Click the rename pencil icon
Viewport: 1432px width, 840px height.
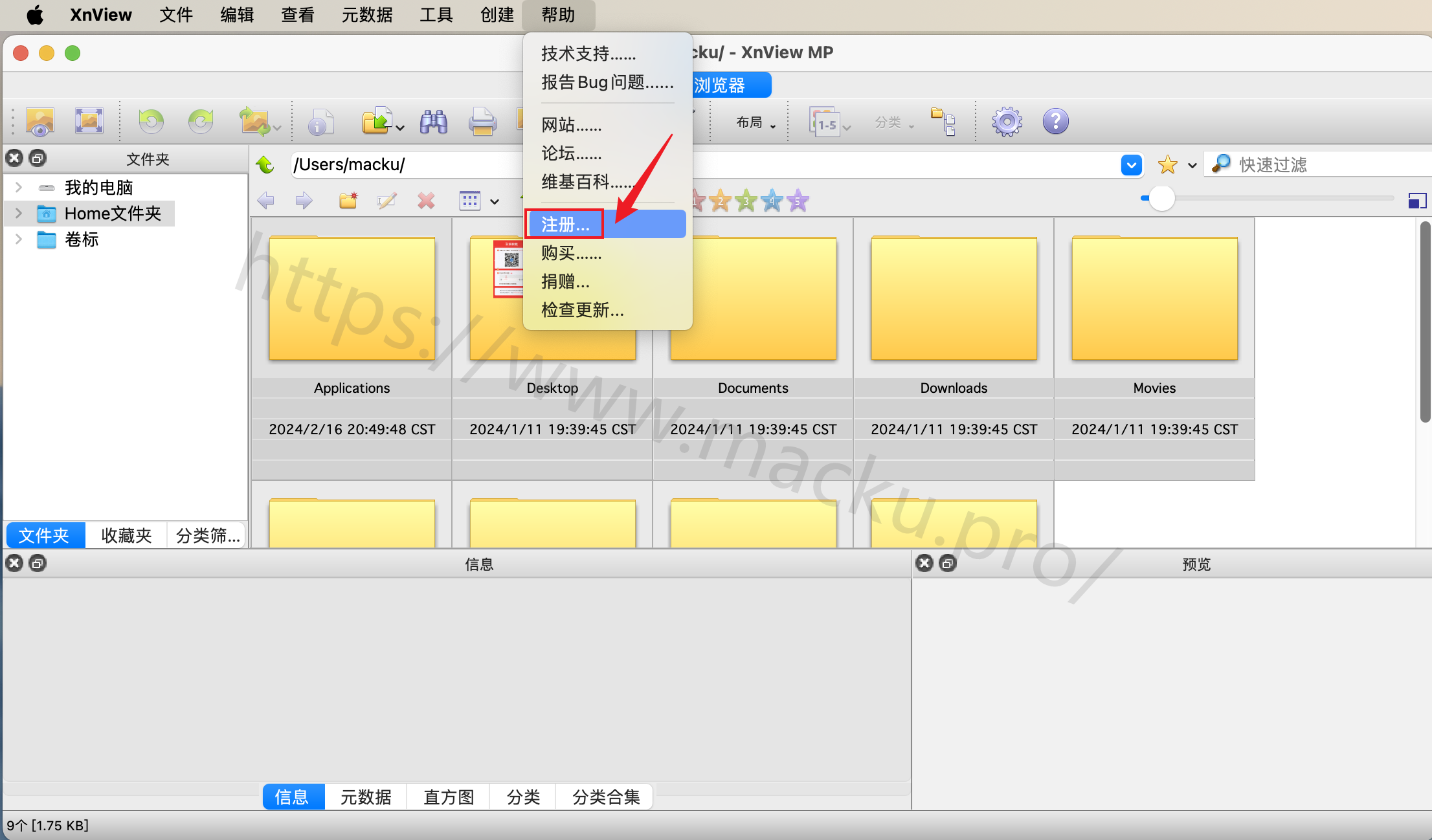tap(386, 201)
